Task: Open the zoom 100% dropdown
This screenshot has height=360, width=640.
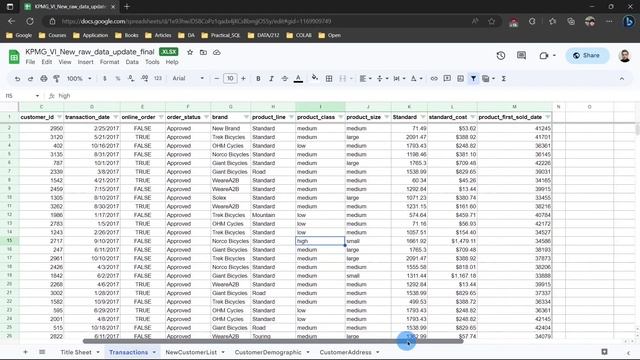Action: click(x=79, y=78)
